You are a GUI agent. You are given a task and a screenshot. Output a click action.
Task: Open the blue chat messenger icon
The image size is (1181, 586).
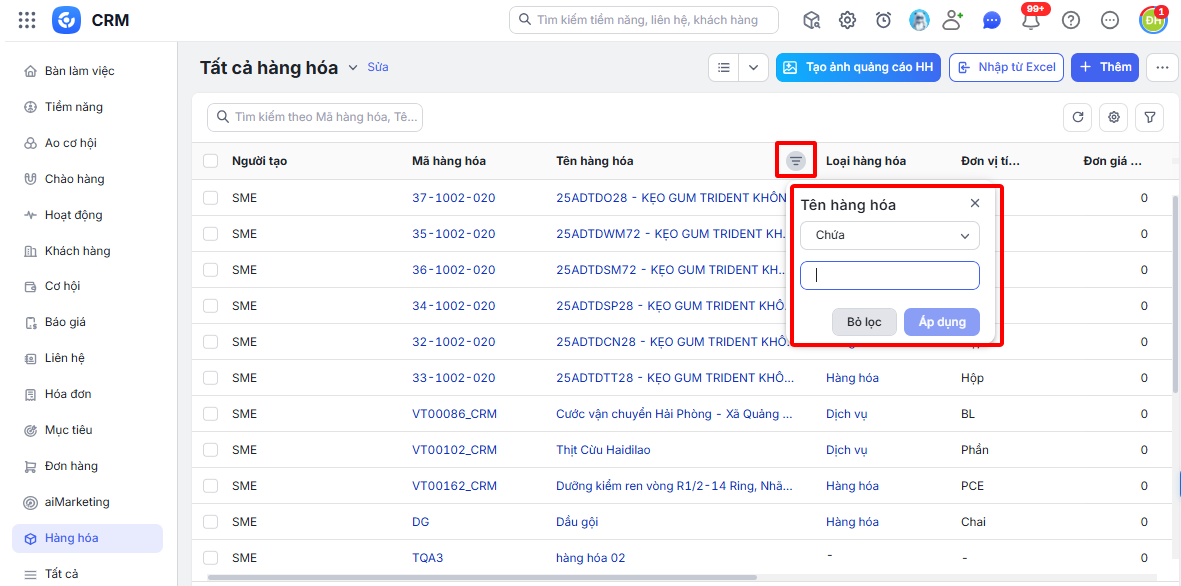(992, 20)
